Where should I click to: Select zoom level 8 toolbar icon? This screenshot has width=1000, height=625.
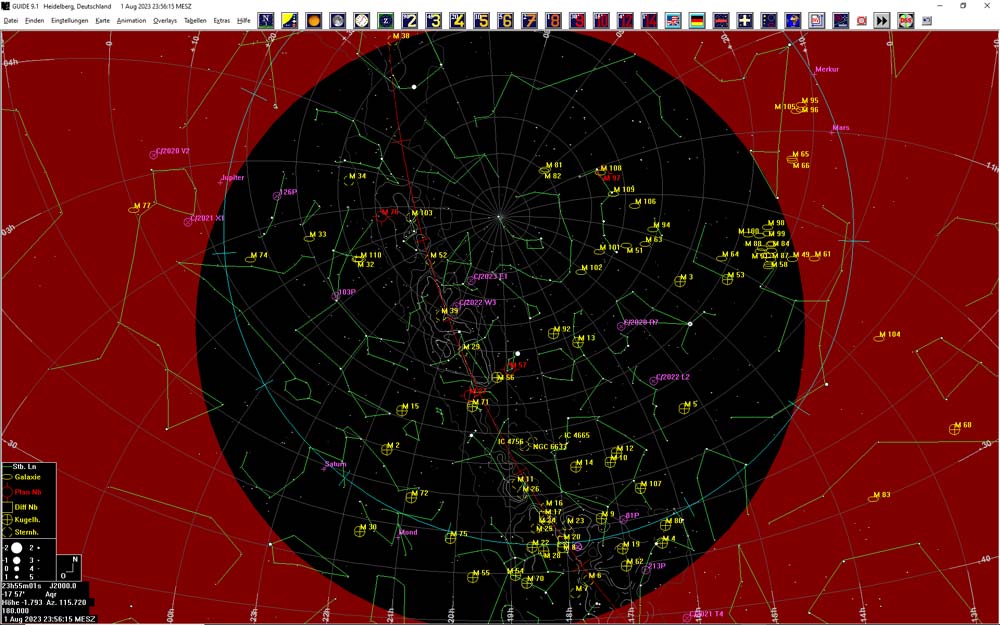[x=554, y=20]
